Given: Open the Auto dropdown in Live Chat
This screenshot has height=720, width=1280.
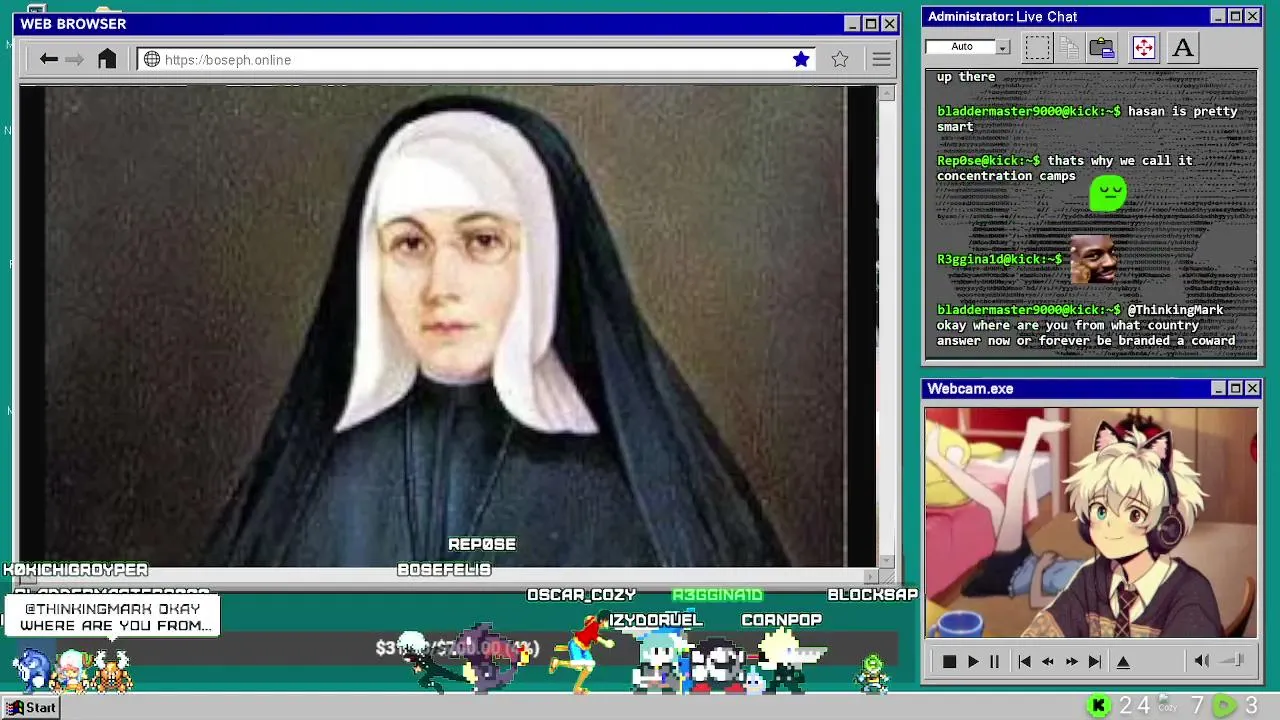Looking at the screenshot, I should click(x=1002, y=47).
